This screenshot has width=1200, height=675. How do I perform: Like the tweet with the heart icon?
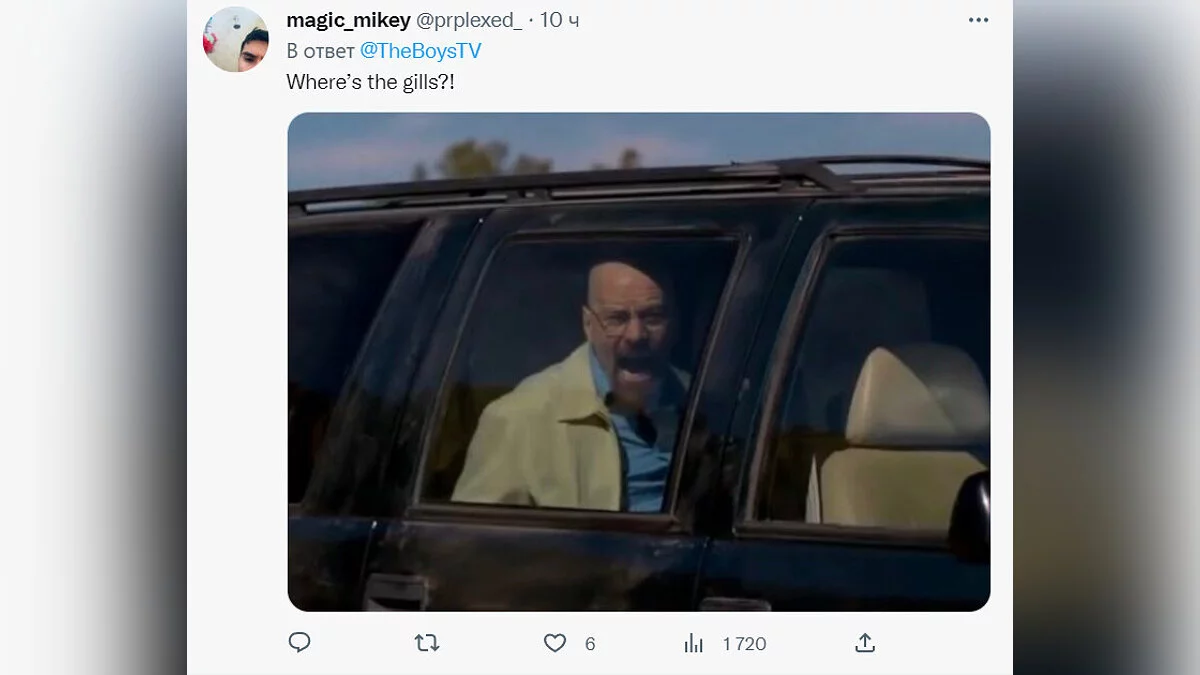(x=555, y=643)
